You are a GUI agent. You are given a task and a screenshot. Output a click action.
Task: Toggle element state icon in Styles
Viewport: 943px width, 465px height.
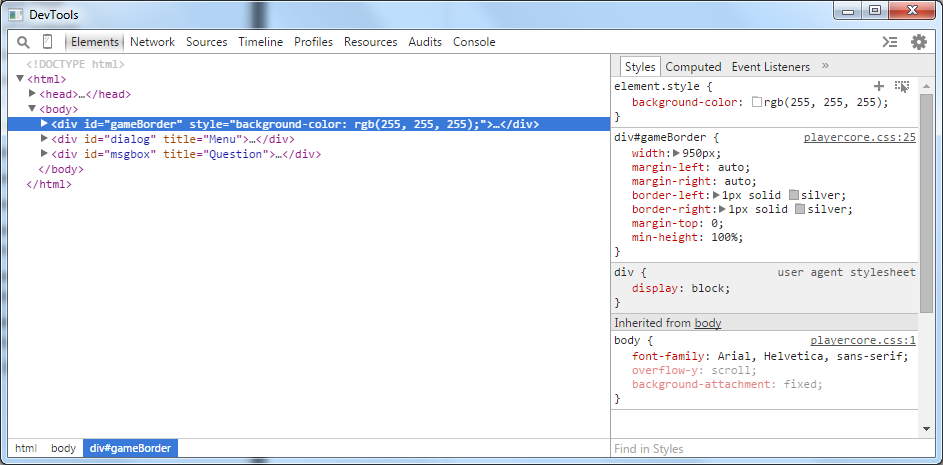tap(902, 87)
